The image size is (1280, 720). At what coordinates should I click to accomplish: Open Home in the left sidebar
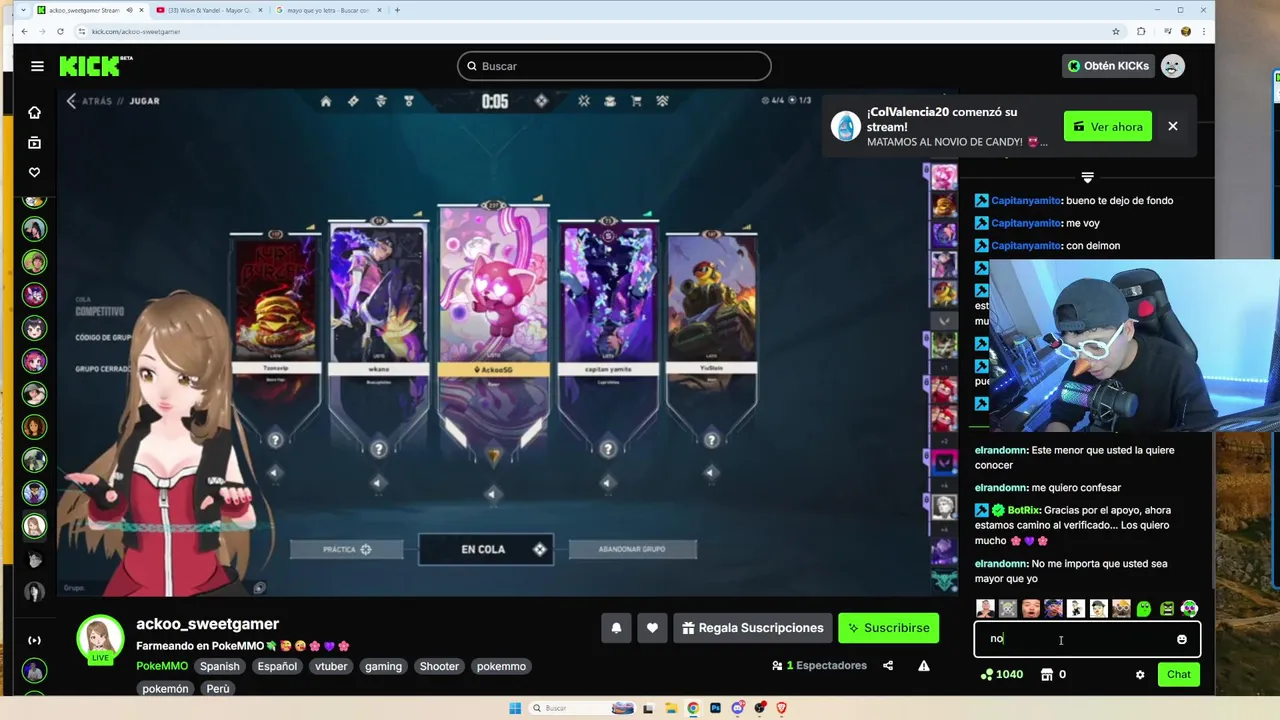coord(34,112)
